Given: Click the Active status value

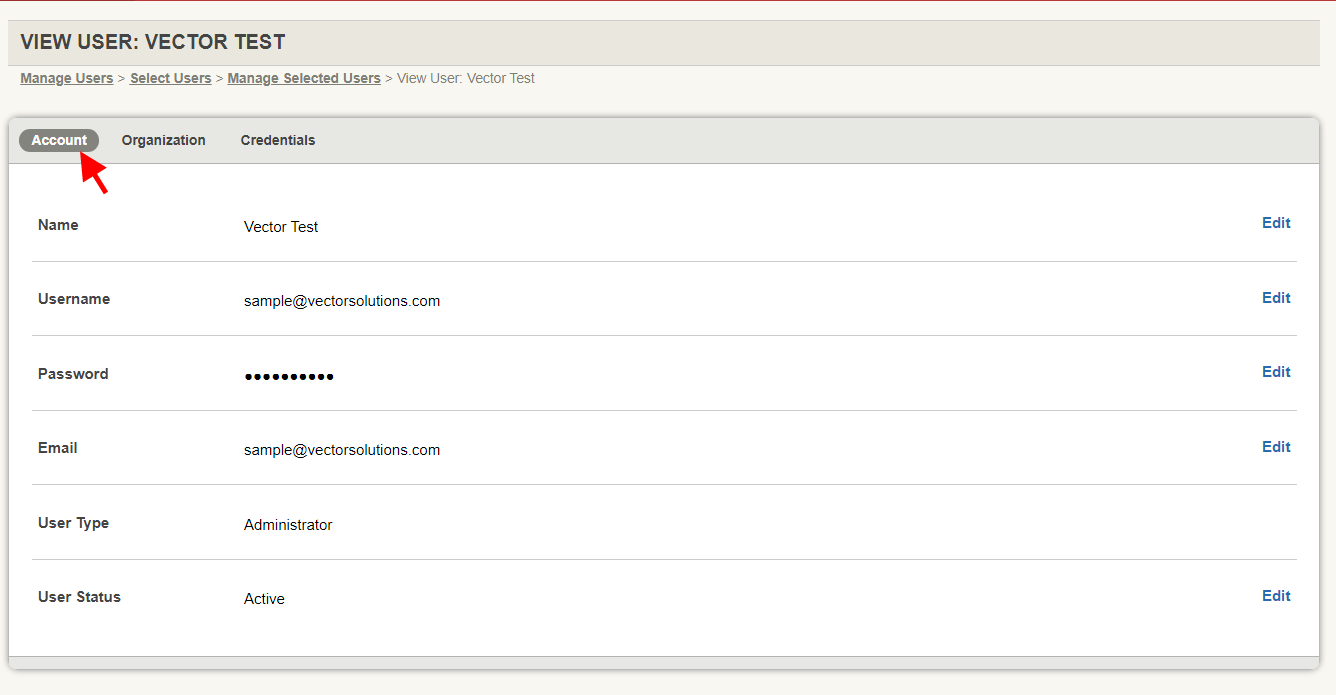Looking at the screenshot, I should [264, 598].
